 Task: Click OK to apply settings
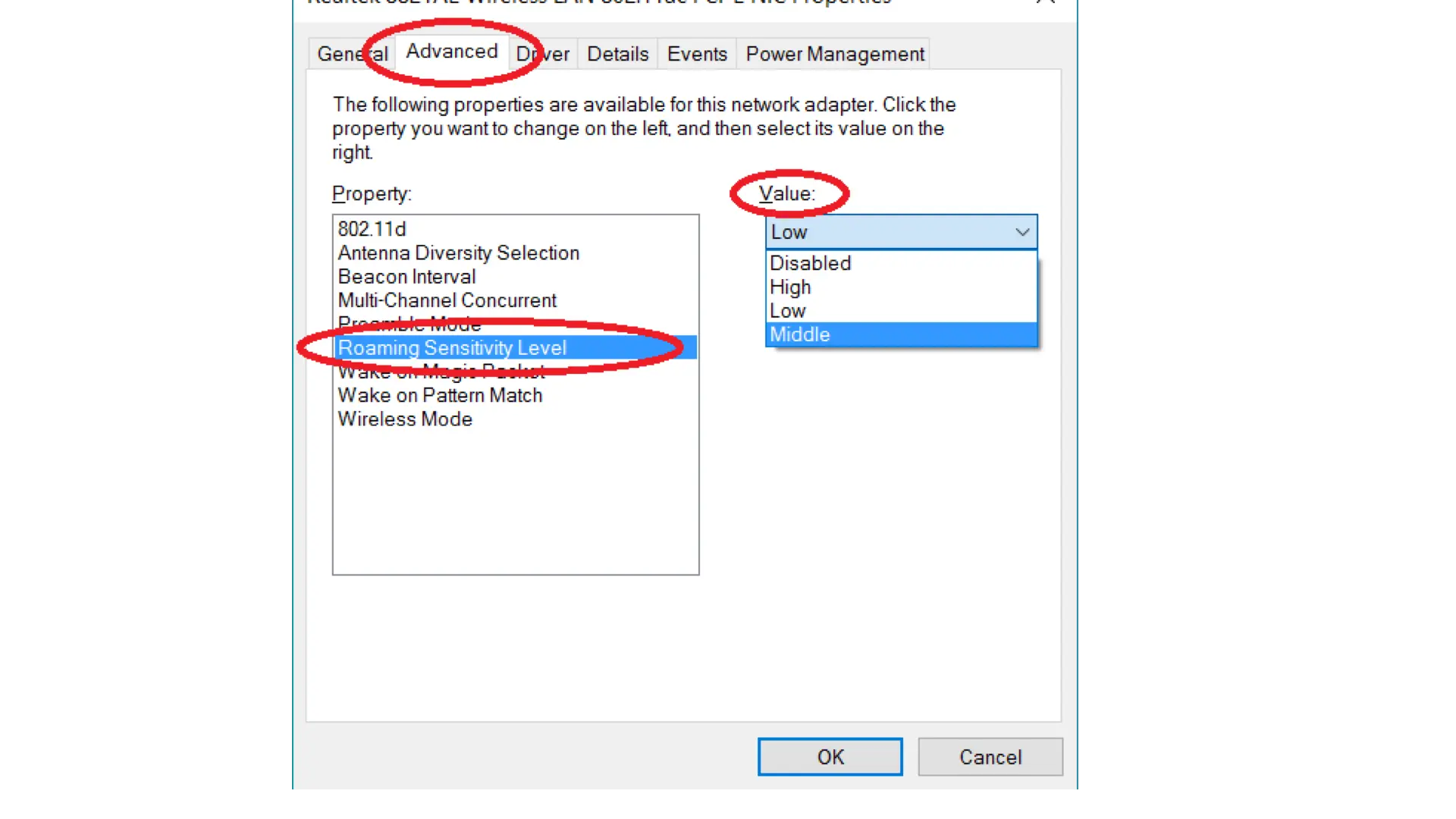click(x=830, y=757)
